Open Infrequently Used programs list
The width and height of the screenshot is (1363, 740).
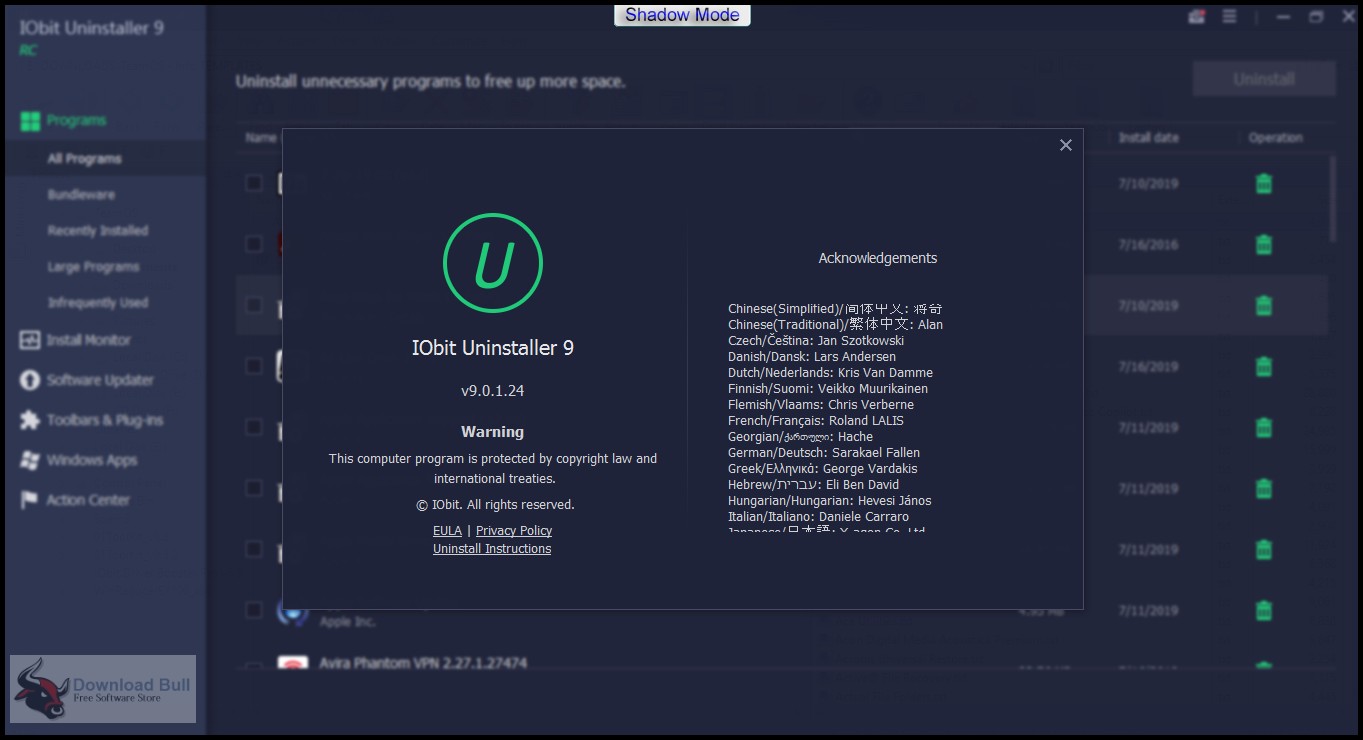[98, 303]
